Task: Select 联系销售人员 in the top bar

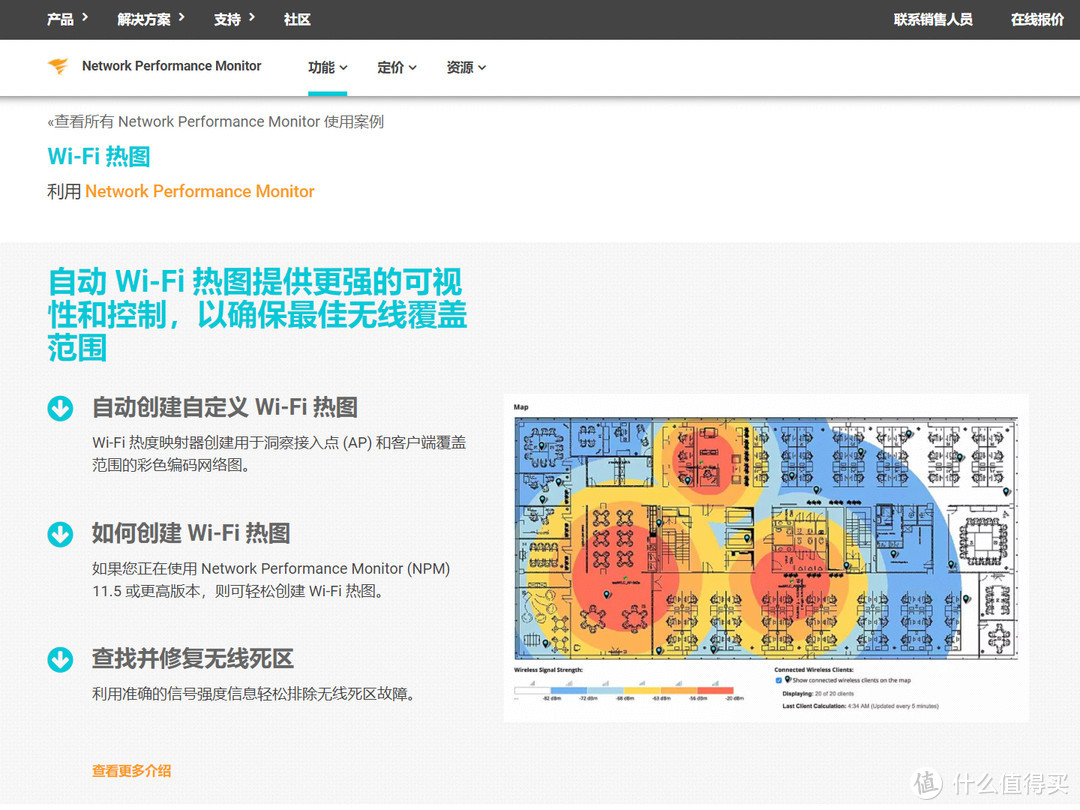Action: click(x=932, y=19)
